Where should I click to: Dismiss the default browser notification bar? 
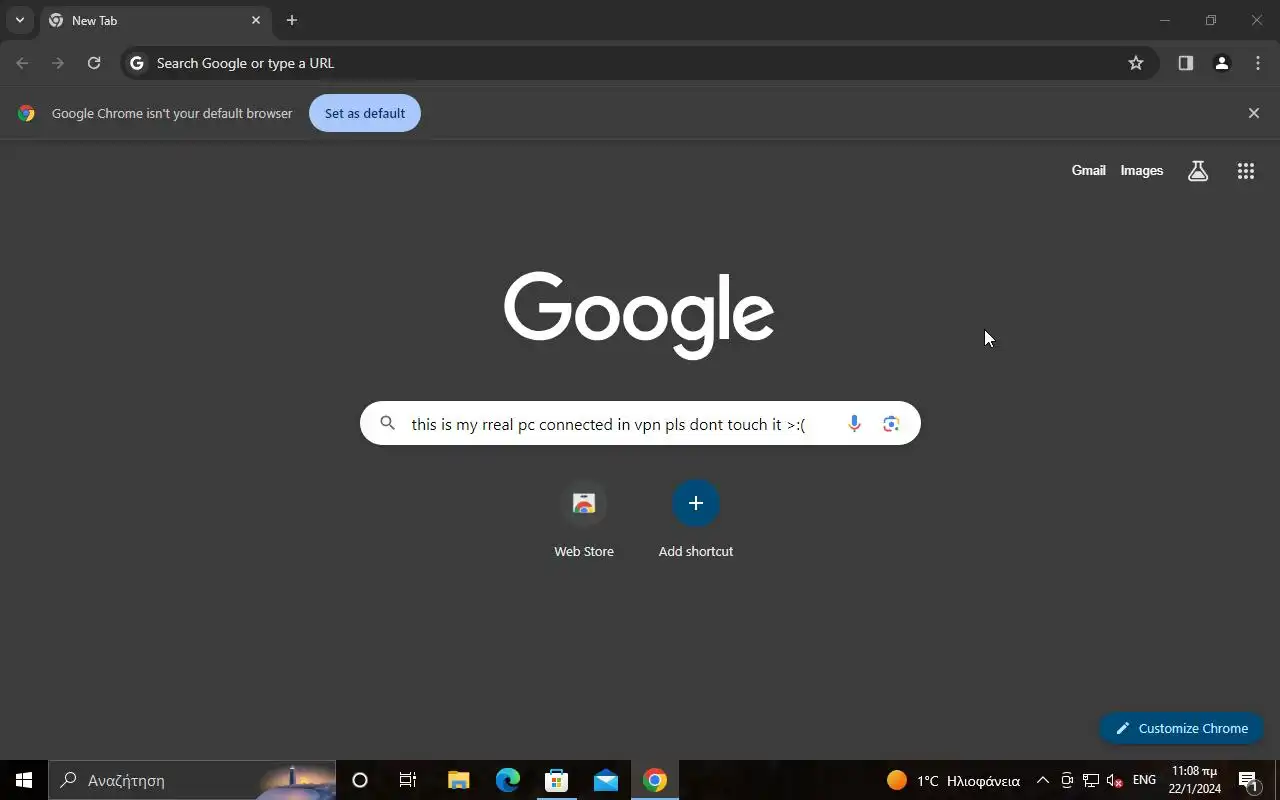click(x=1254, y=113)
